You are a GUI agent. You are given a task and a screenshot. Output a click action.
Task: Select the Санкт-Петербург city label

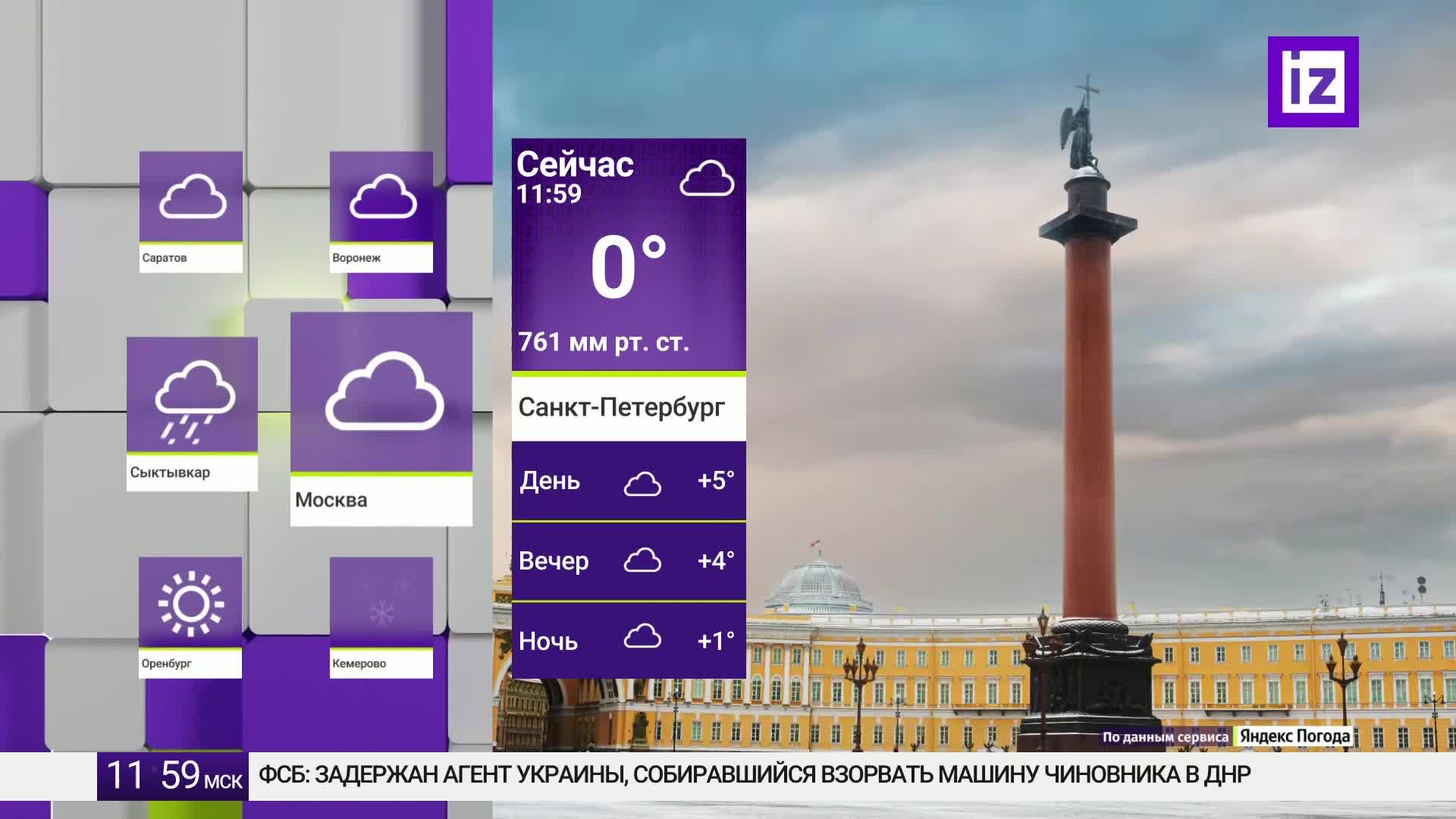coord(622,408)
